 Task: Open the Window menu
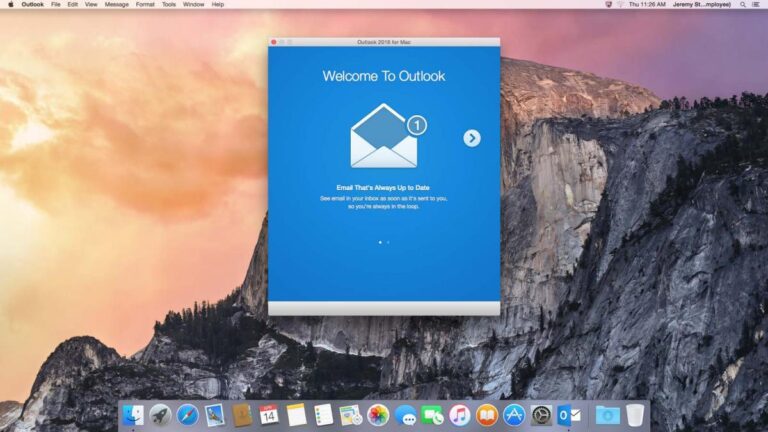pos(193,4)
